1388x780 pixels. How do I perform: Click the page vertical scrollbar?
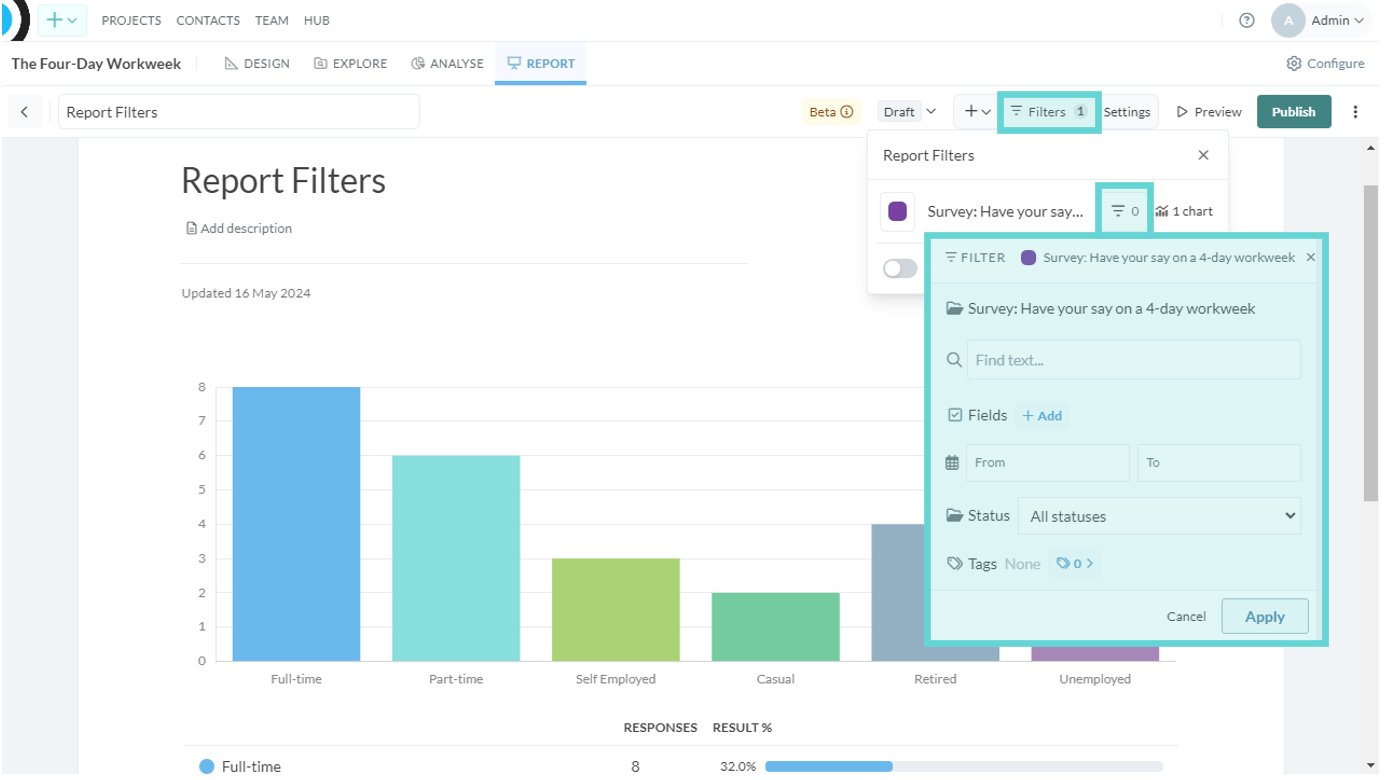[x=1371, y=343]
